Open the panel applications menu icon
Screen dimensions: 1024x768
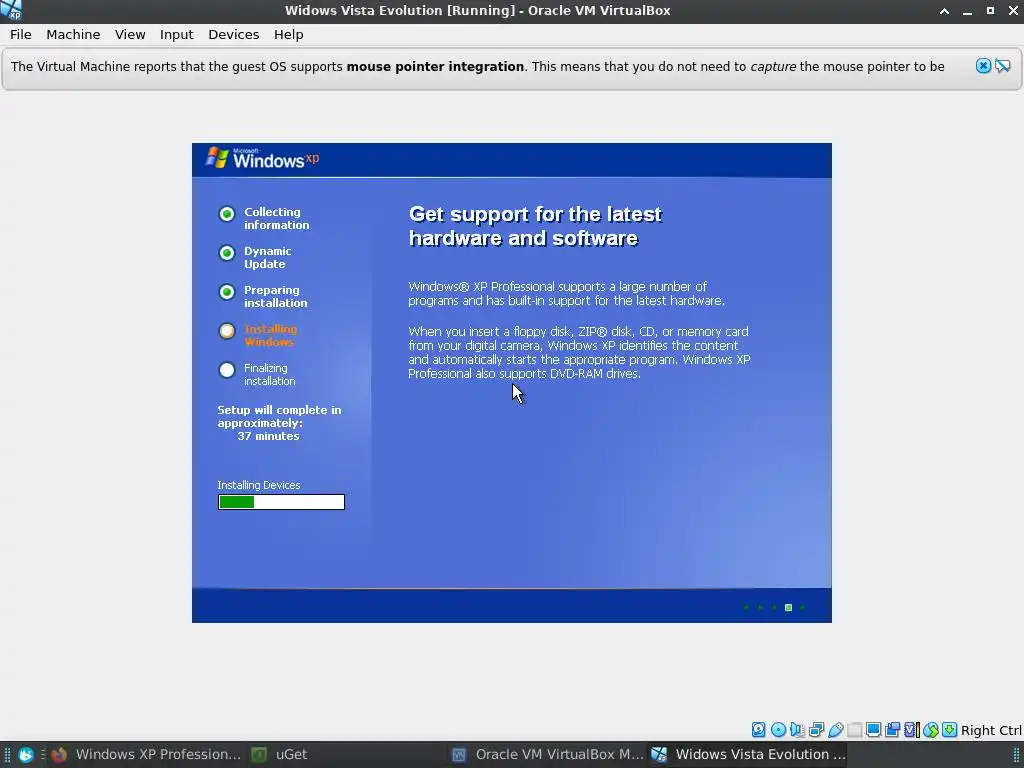[x=25, y=755]
